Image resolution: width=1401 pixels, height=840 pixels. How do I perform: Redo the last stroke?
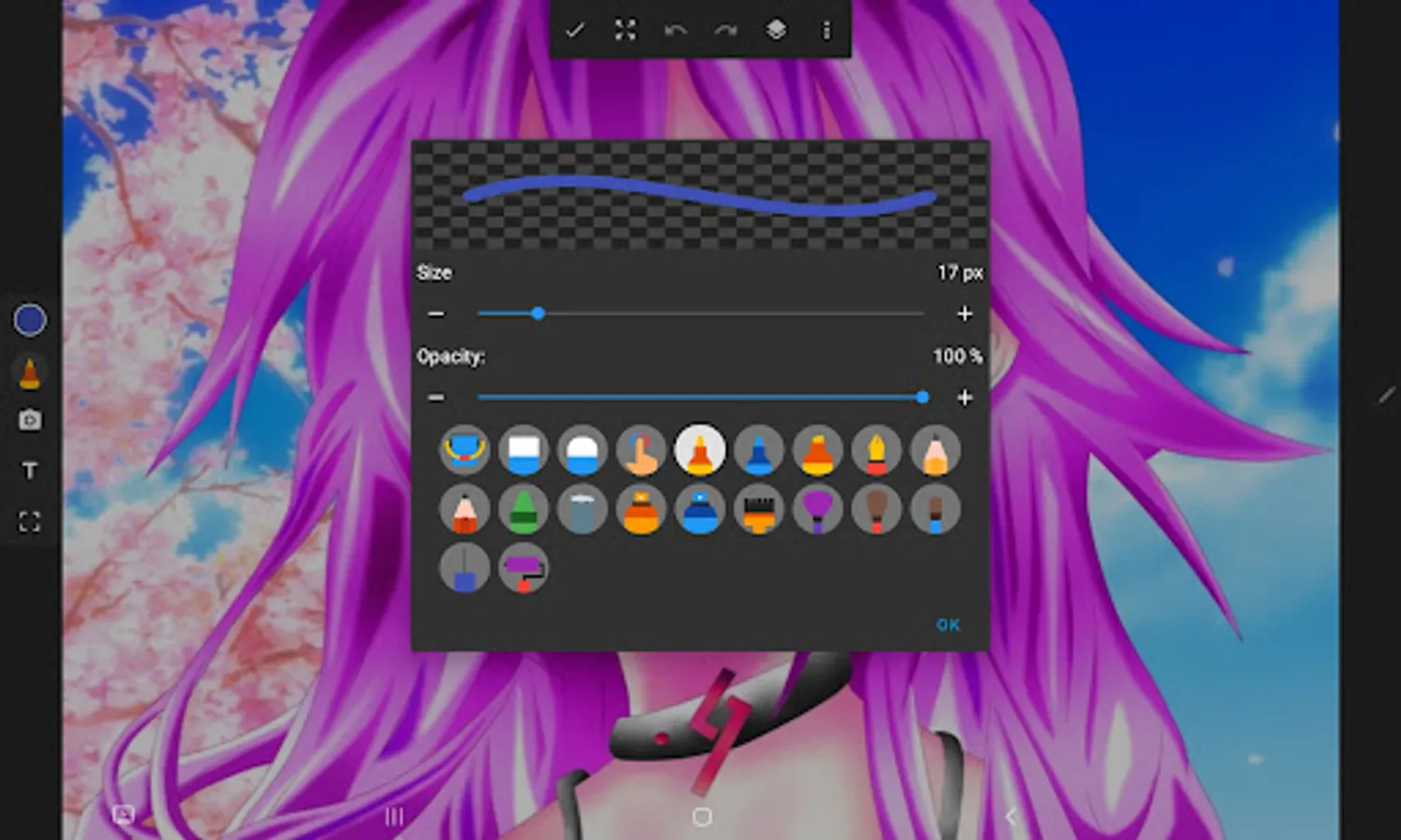(x=725, y=31)
